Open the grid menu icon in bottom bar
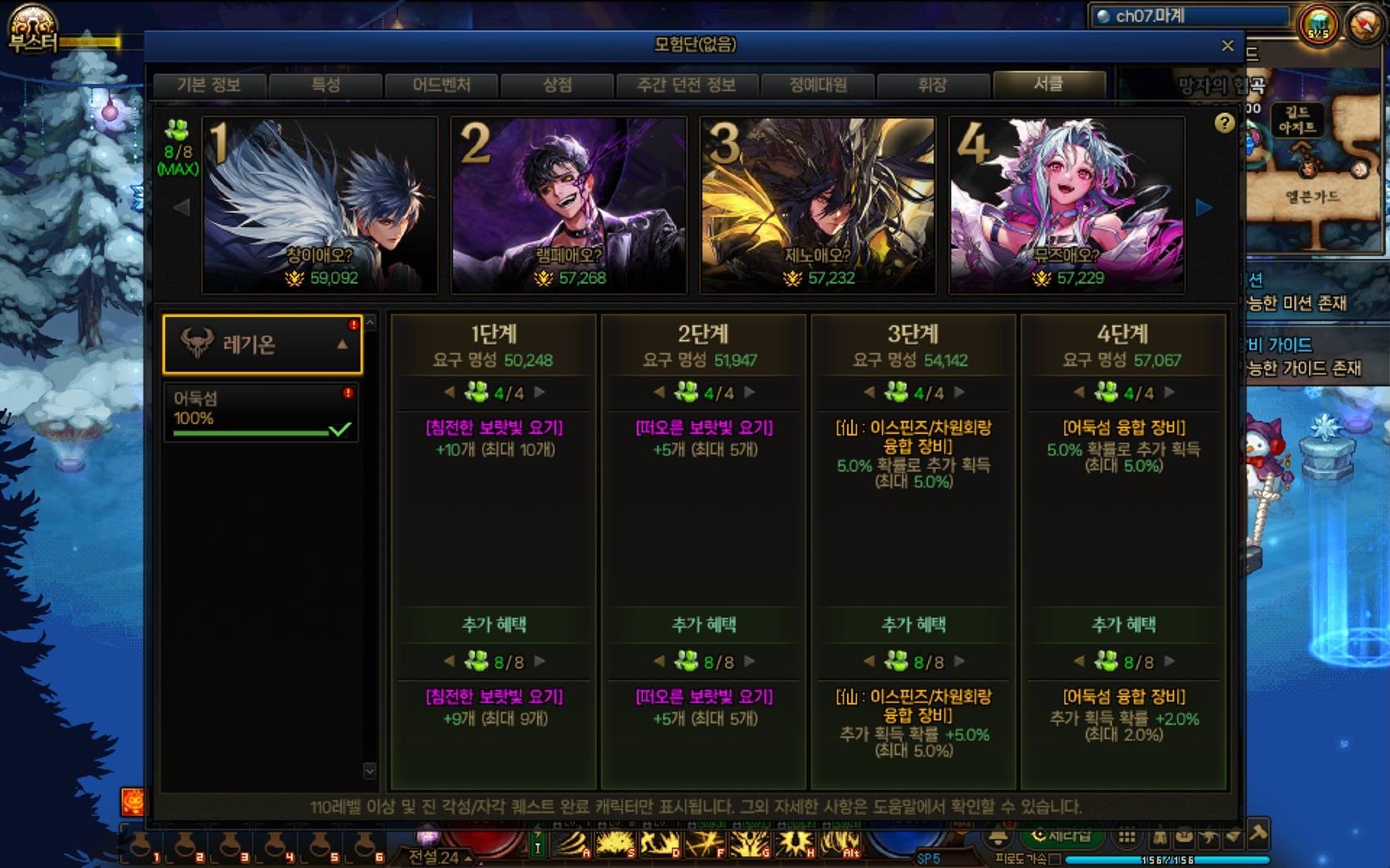 pyautogui.click(x=1127, y=837)
